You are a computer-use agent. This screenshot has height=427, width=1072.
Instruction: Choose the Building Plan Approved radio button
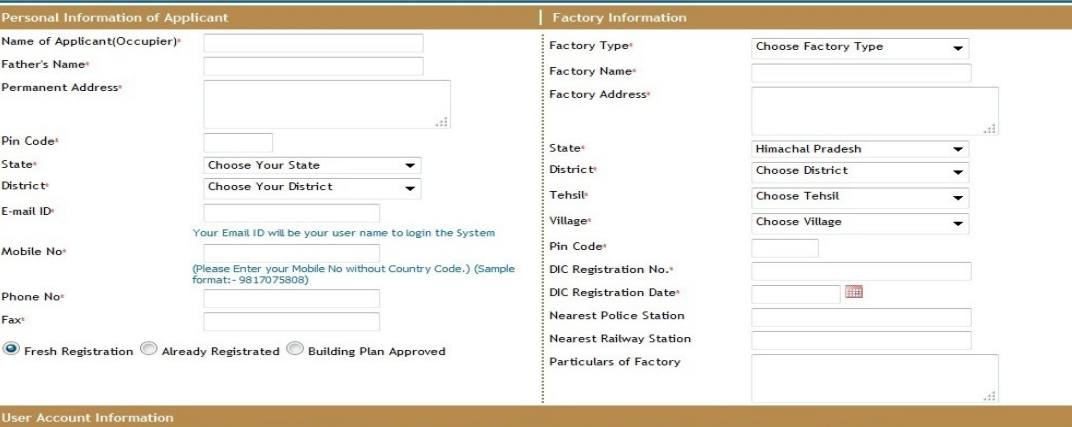coord(295,350)
